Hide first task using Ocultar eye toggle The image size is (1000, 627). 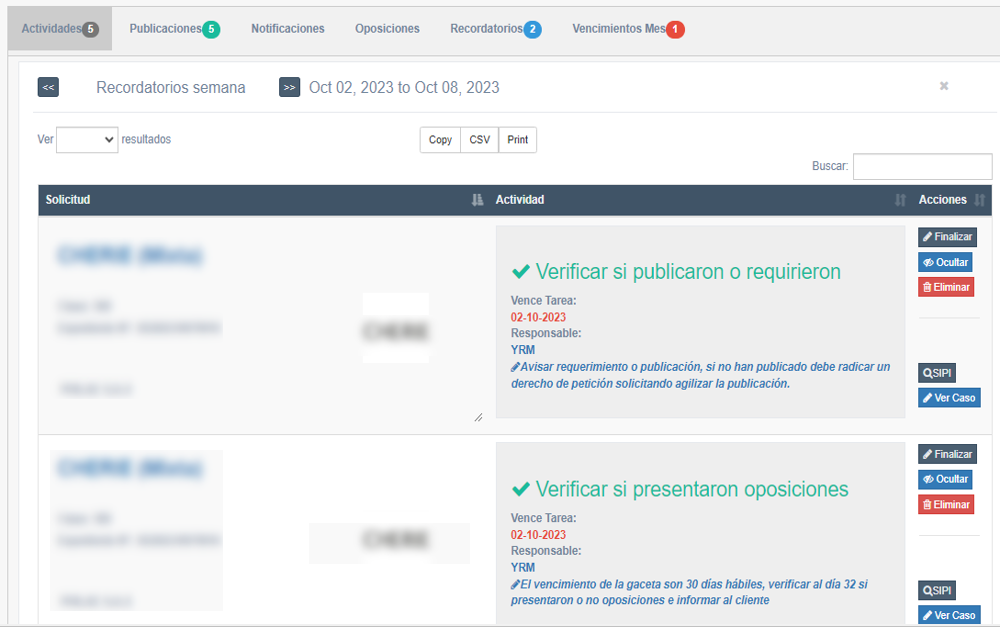945,261
